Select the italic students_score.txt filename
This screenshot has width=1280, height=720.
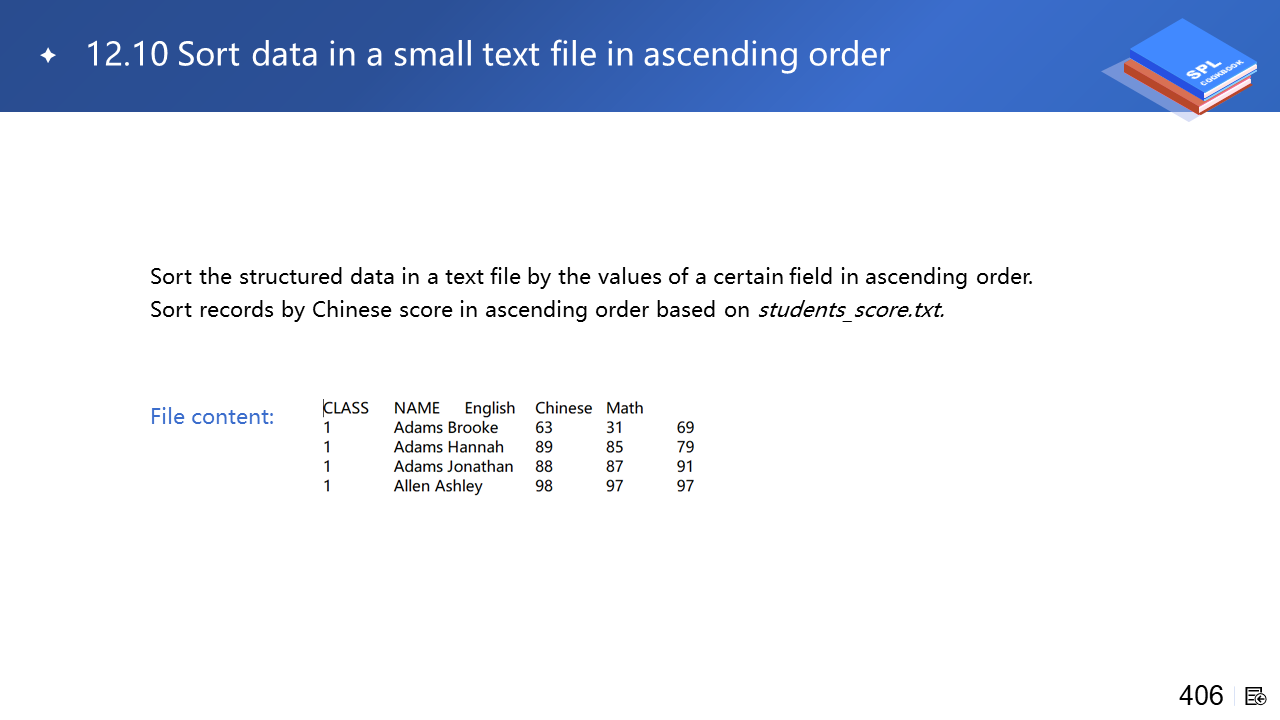(x=851, y=309)
